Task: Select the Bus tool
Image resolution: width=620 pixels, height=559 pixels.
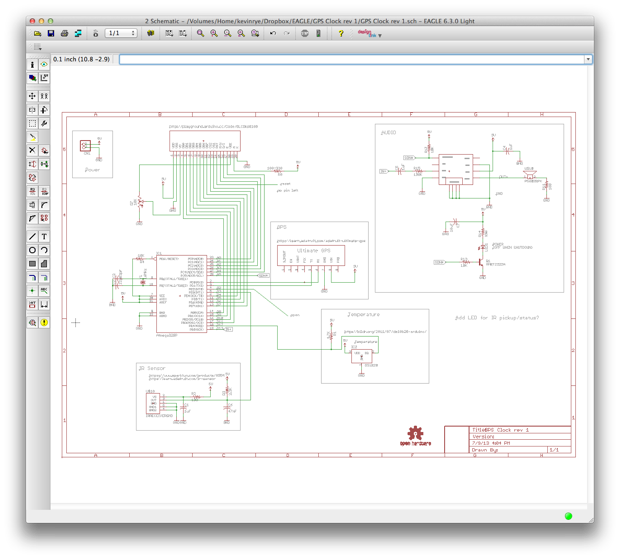Action: 32,277
